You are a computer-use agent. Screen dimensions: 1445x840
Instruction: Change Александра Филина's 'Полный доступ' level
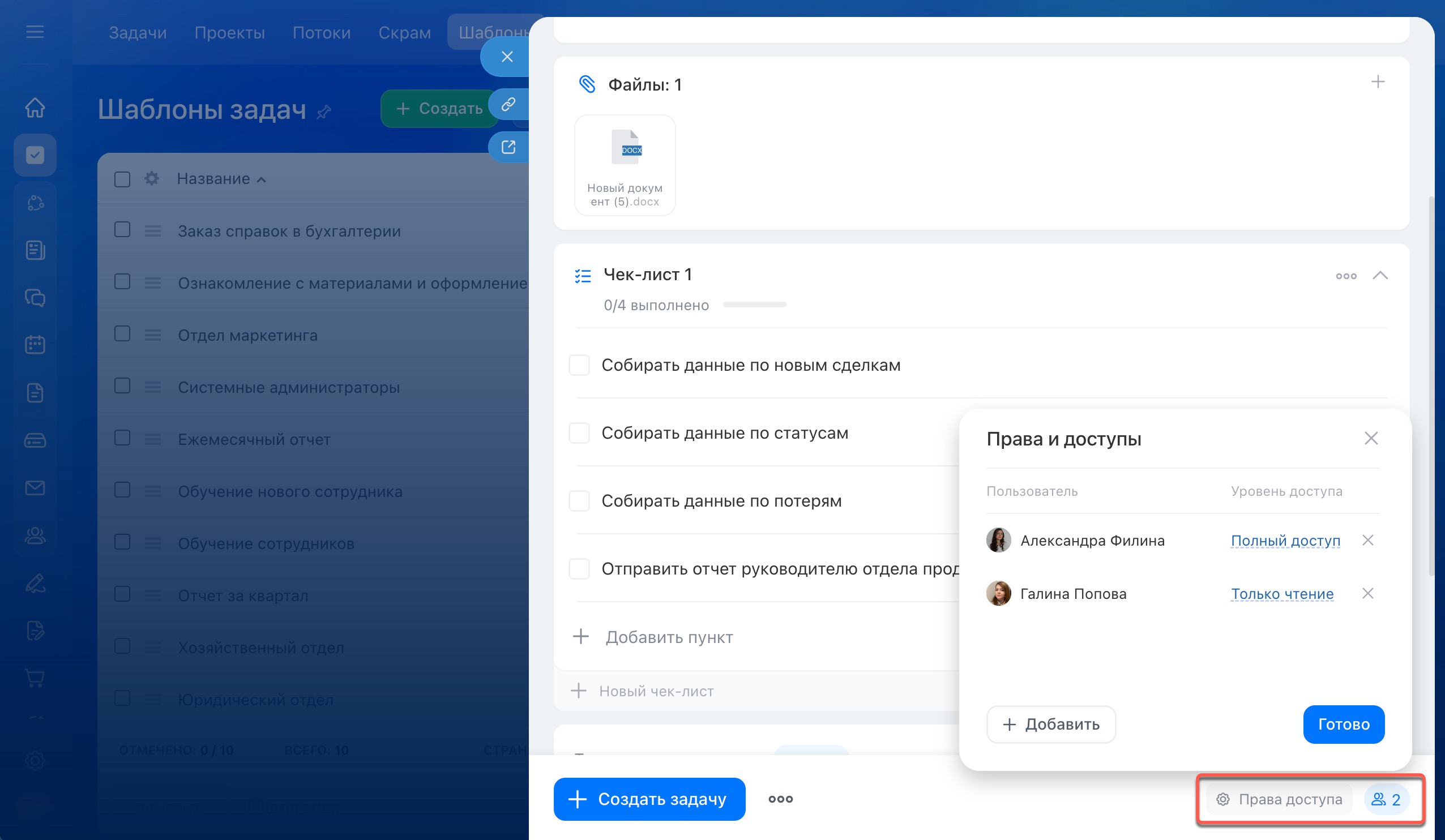pos(1285,541)
